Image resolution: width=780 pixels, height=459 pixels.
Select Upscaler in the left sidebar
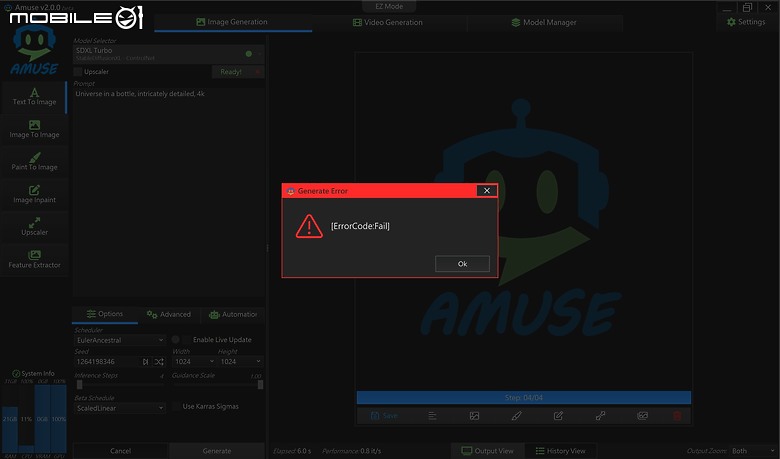click(x=34, y=227)
